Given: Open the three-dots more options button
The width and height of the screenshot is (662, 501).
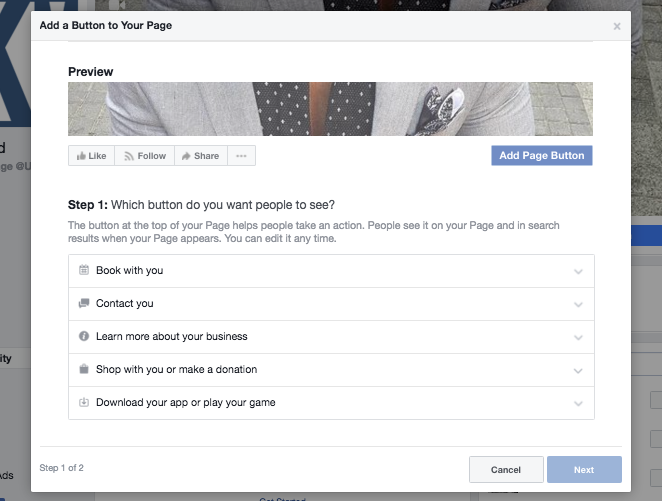Looking at the screenshot, I should (241, 156).
